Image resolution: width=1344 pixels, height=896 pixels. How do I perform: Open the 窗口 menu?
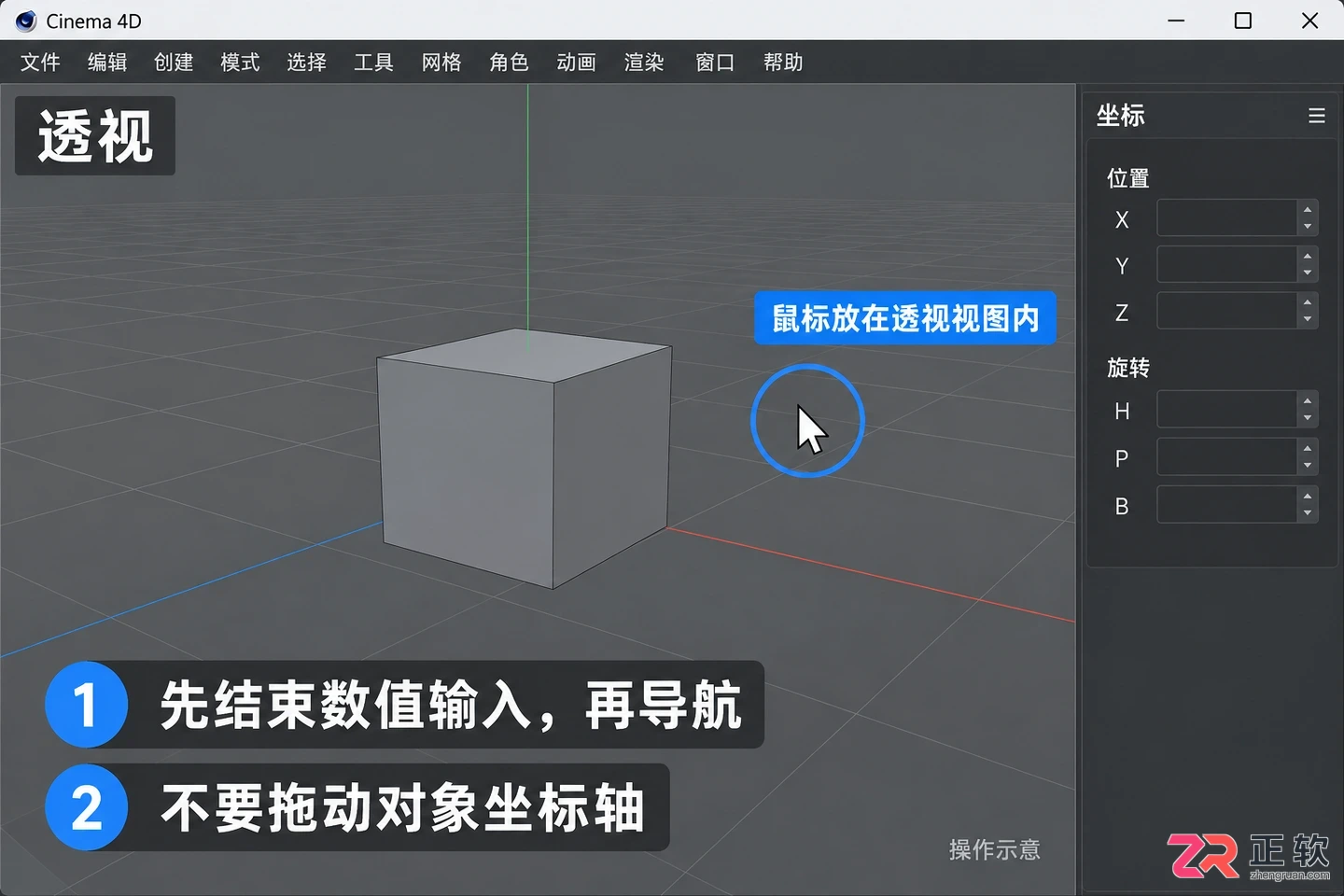(x=715, y=63)
